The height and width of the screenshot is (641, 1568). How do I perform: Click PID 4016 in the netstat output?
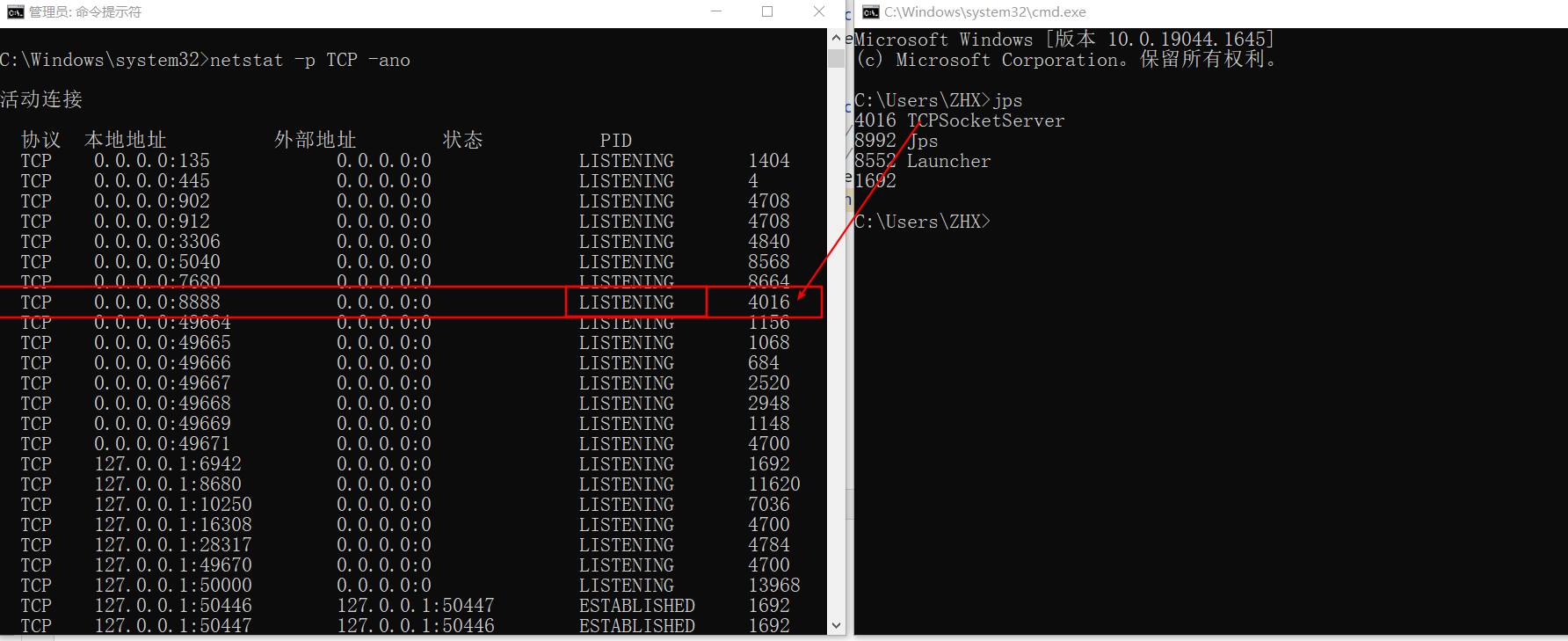tap(769, 302)
